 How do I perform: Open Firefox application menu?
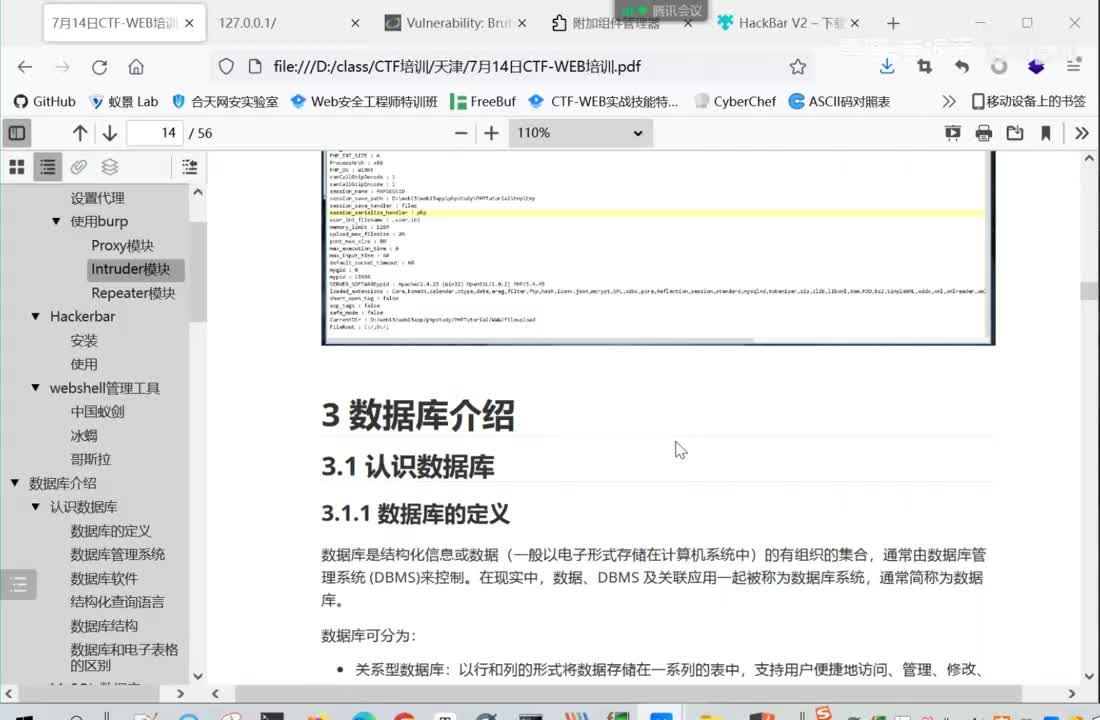tap(1073, 67)
